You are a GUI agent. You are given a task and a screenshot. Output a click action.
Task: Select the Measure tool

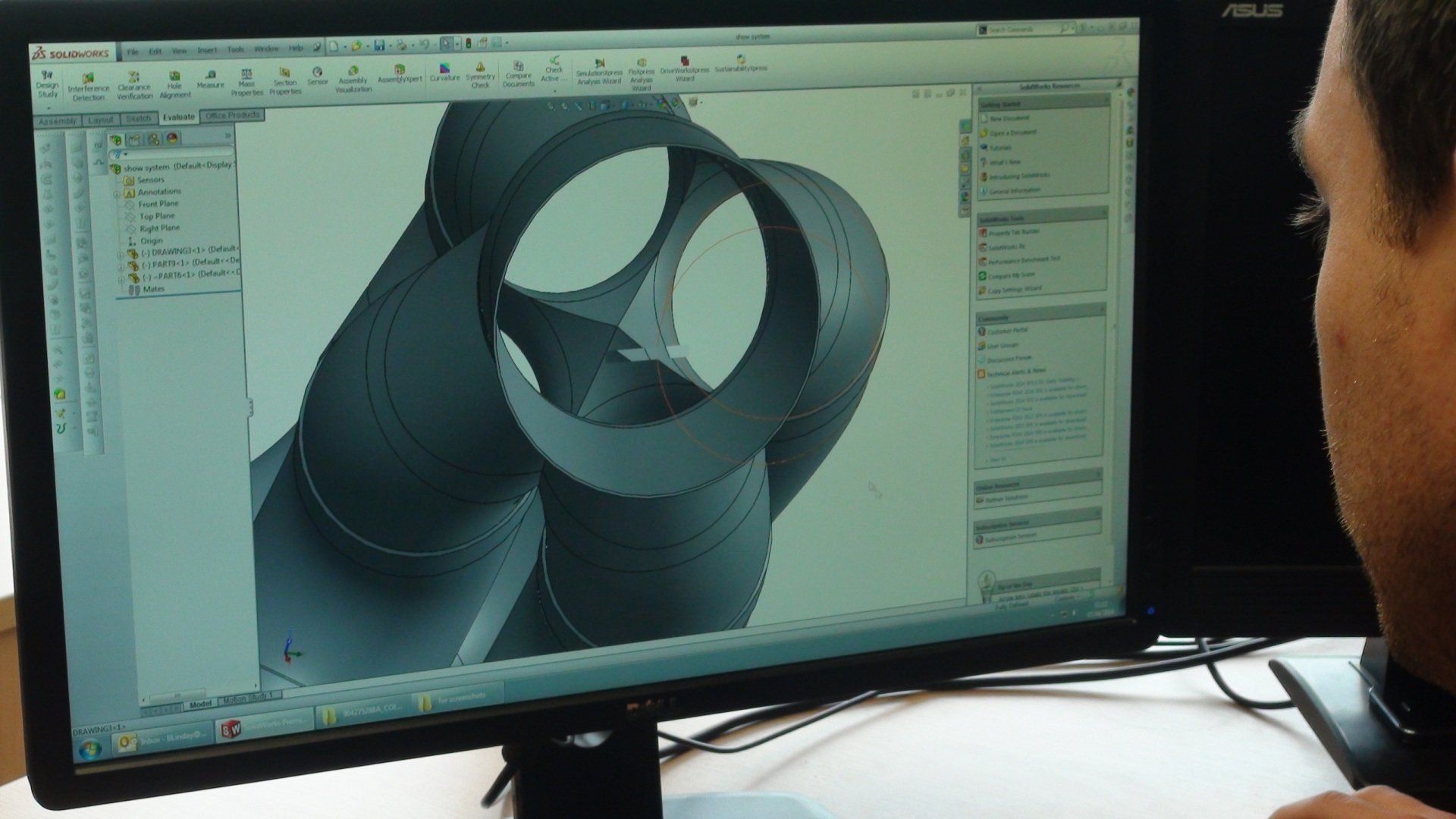[210, 80]
